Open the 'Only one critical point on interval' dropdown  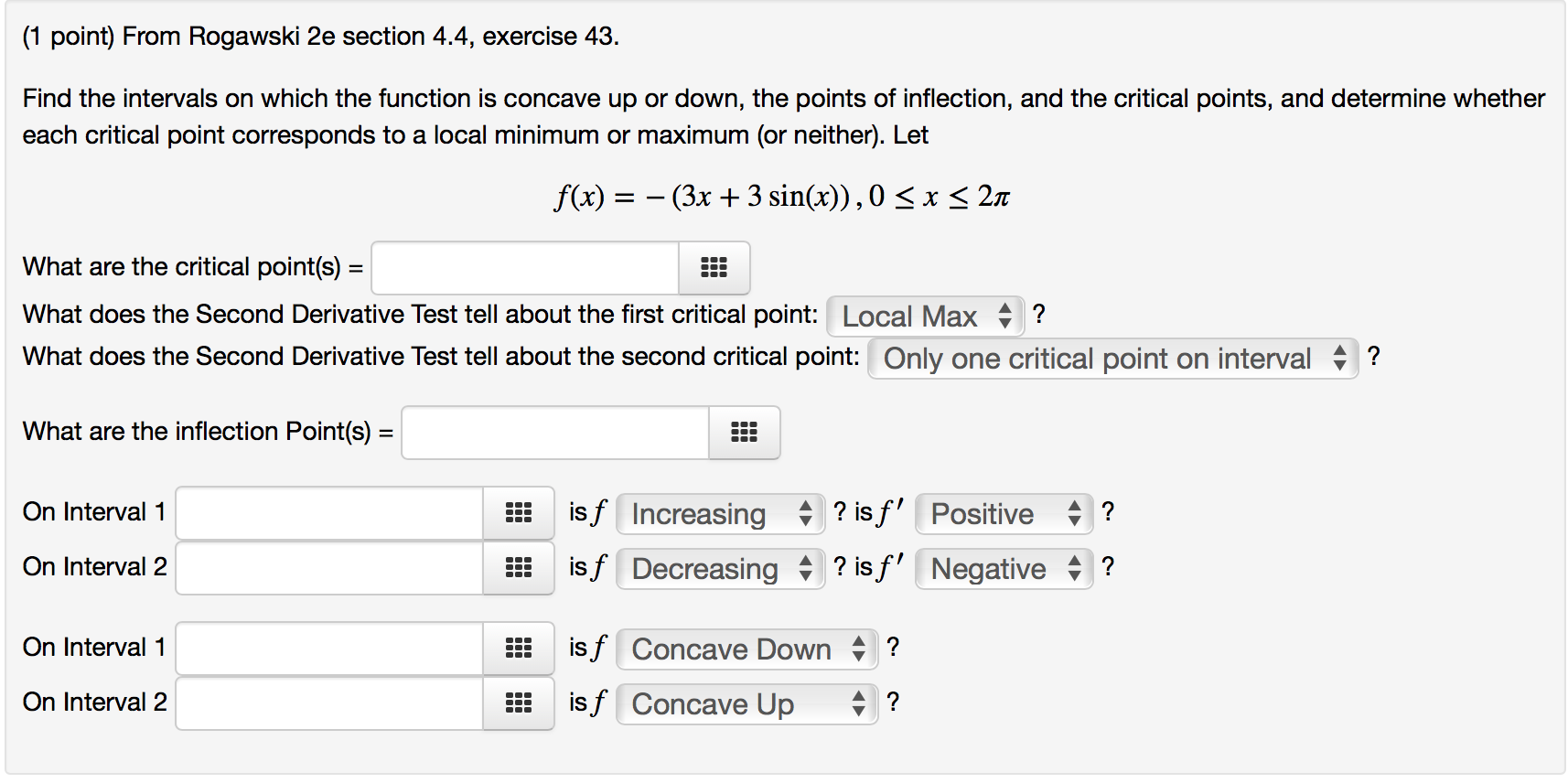(1098, 359)
